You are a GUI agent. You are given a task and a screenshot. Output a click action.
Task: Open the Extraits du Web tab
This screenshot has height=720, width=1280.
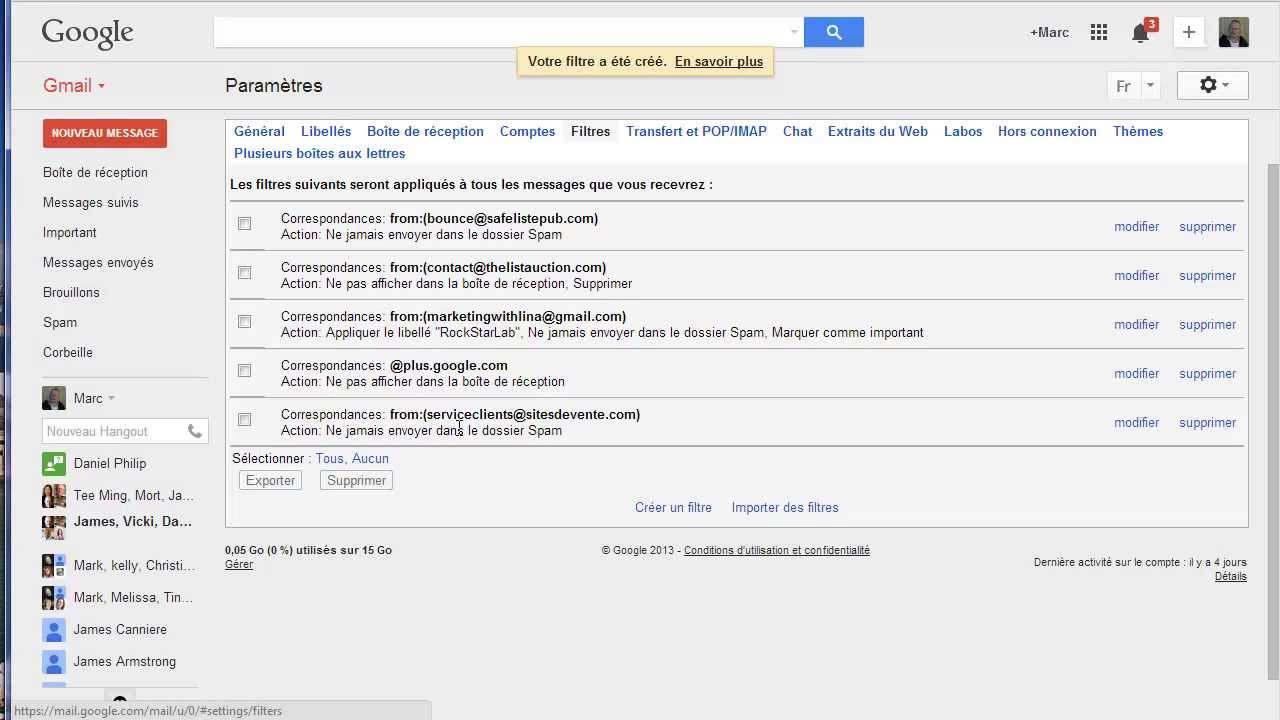pyautogui.click(x=877, y=131)
